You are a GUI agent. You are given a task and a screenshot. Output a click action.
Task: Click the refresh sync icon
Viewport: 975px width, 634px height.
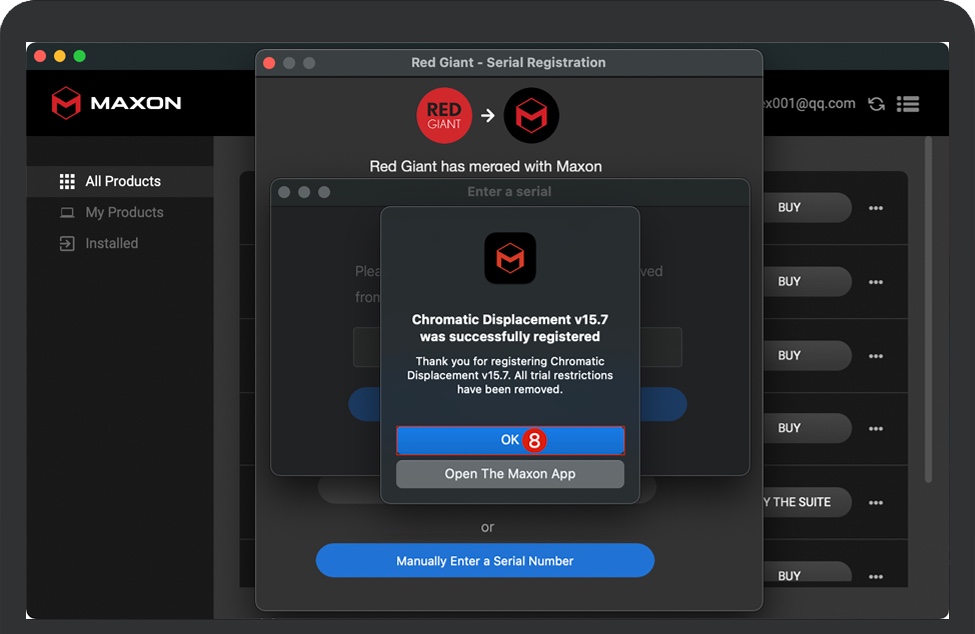[877, 104]
